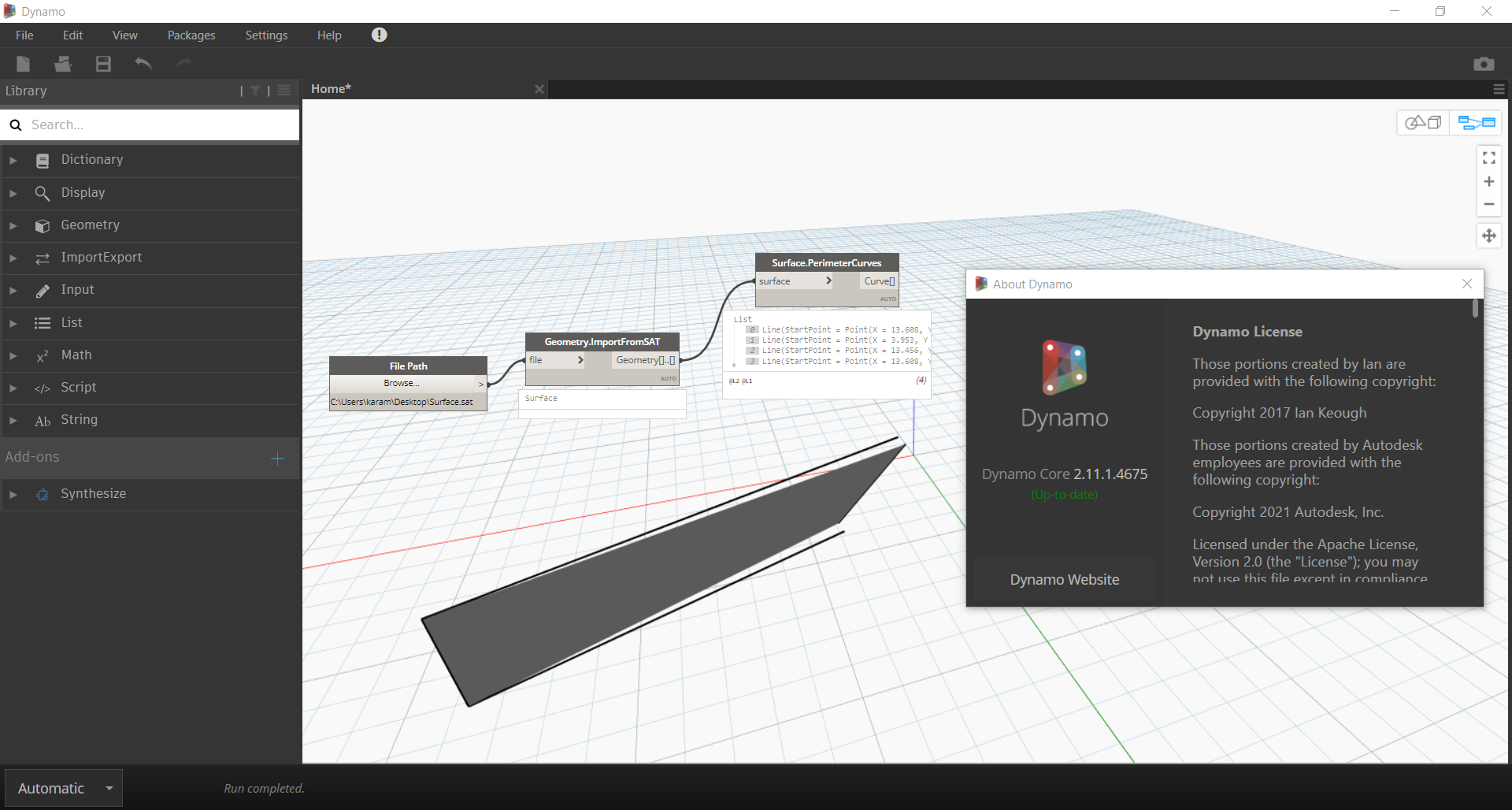
Task: Open the Packages menu
Action: pos(191,35)
